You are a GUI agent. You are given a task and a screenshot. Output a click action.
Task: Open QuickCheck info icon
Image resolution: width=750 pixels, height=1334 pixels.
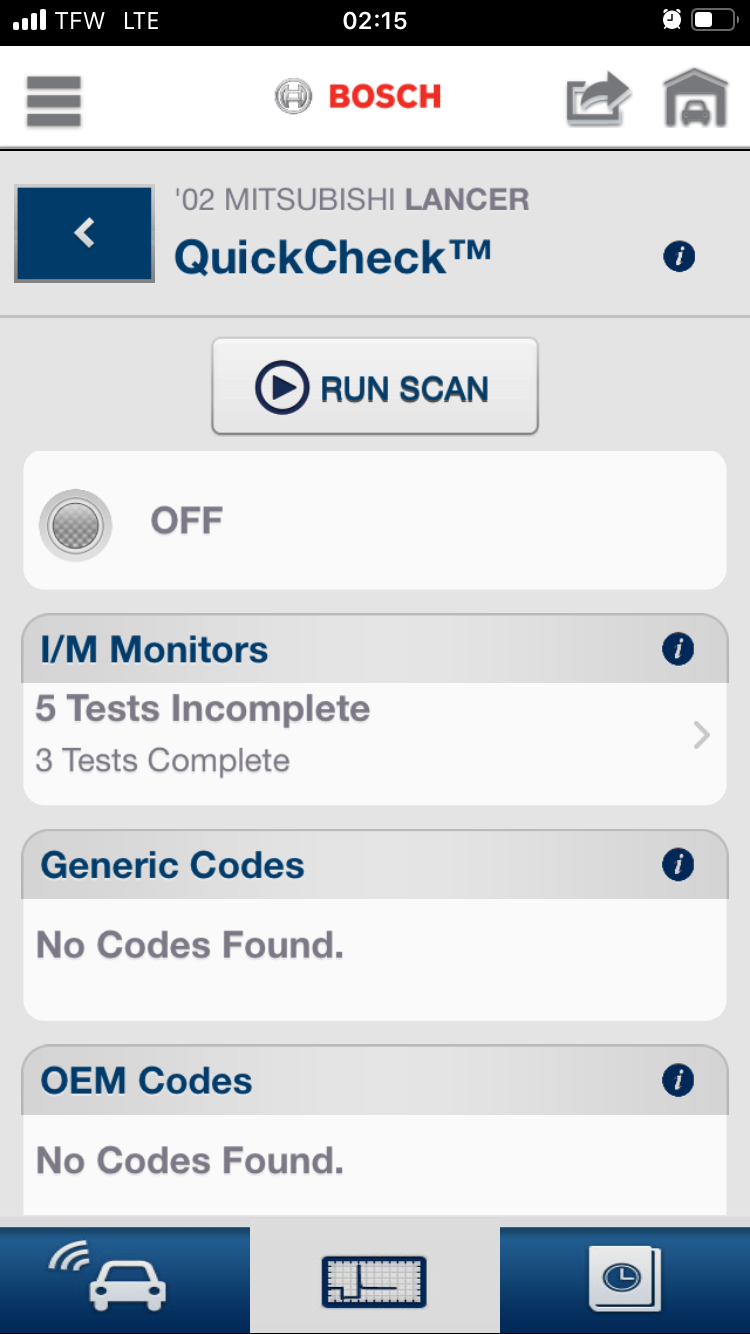(679, 257)
